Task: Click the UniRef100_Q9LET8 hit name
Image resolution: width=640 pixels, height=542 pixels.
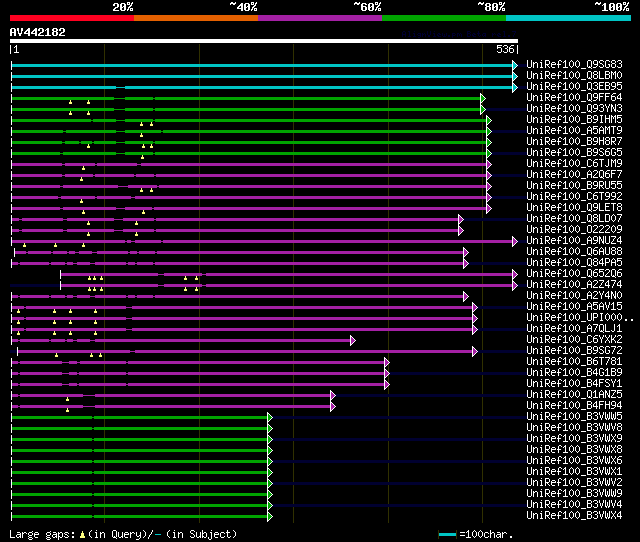Action: [x=574, y=208]
